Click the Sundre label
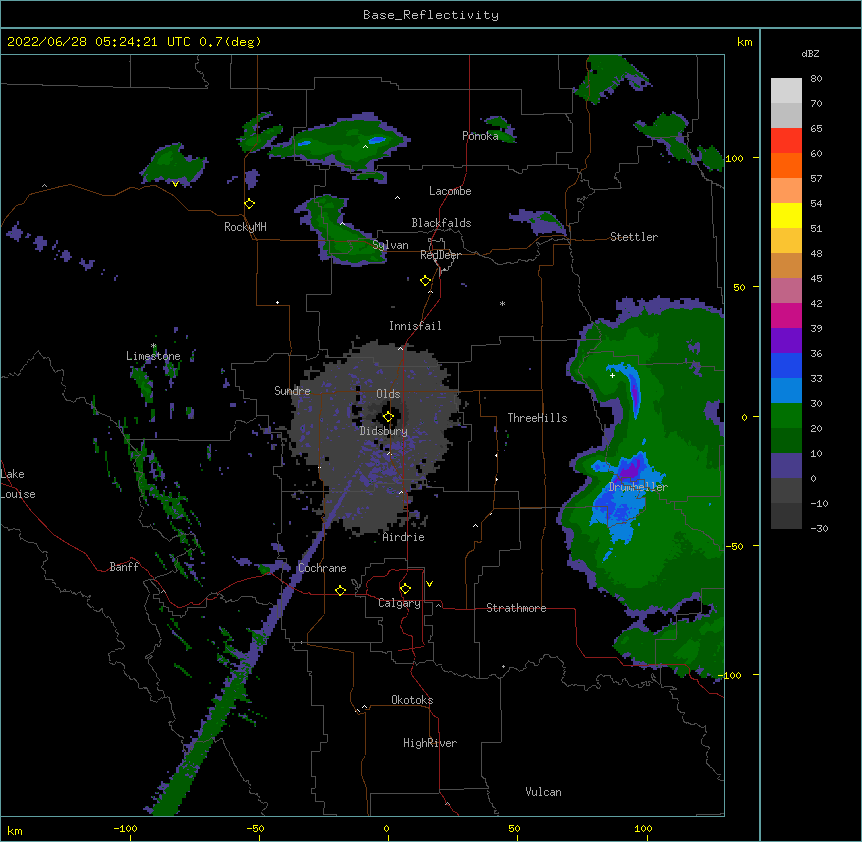862x842 pixels. pos(292,391)
